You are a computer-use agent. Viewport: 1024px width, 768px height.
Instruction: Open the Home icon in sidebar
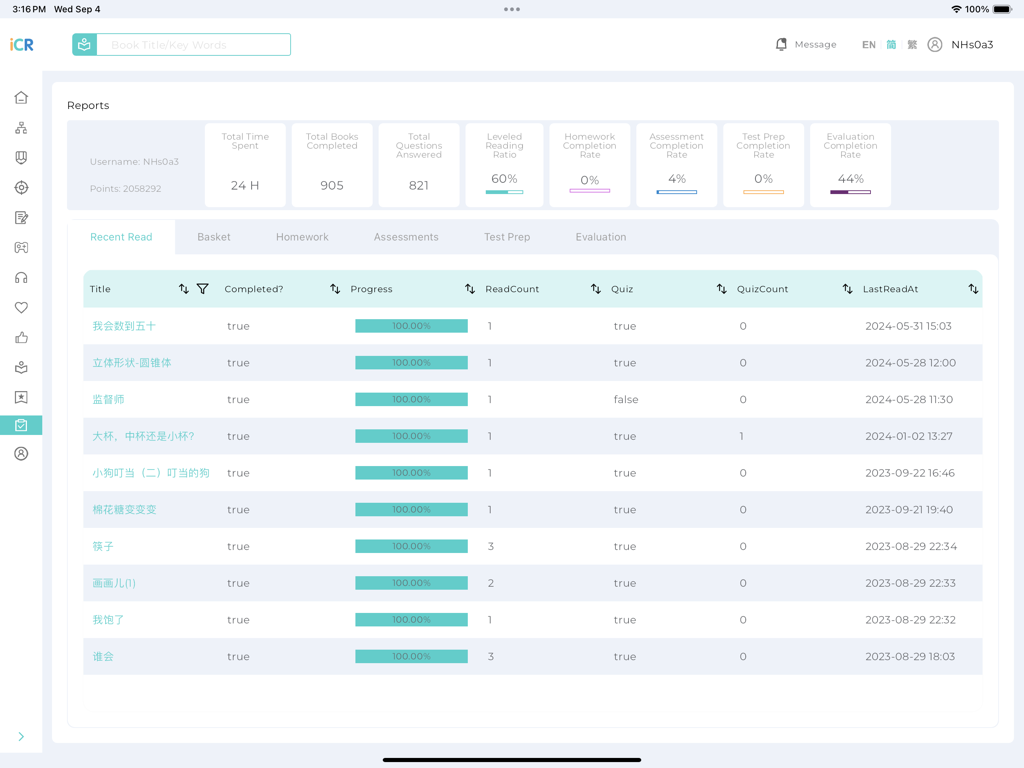coord(21,97)
